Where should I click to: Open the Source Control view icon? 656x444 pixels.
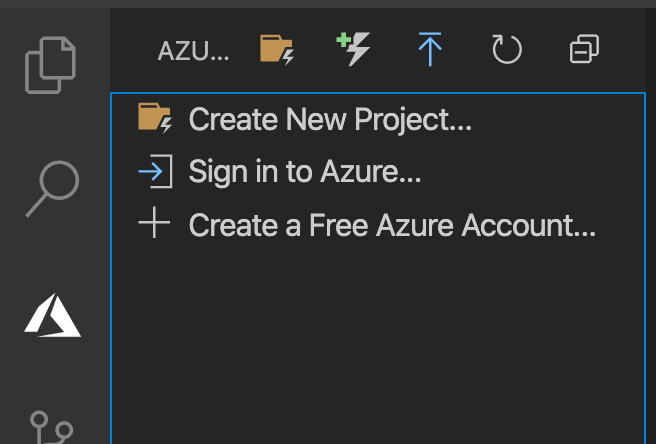52,426
